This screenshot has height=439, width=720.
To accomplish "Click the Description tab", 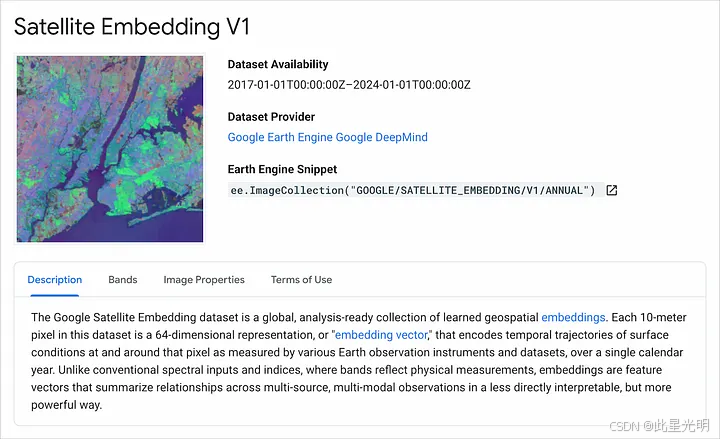I will pyautogui.click(x=55, y=280).
